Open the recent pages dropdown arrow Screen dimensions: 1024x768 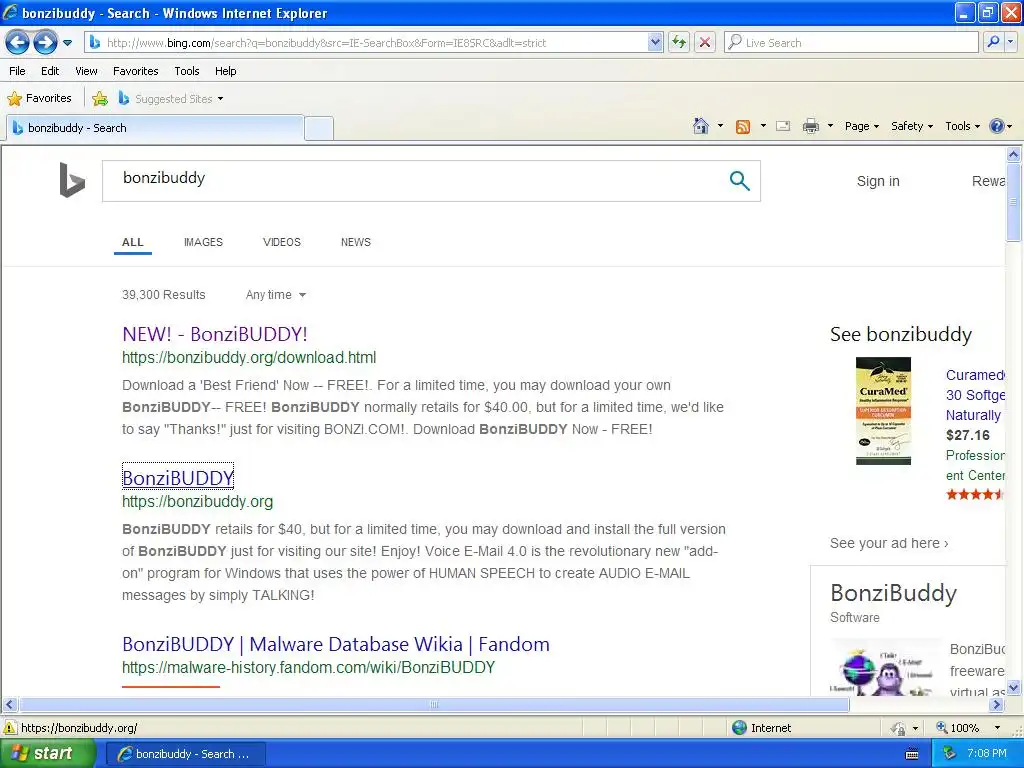[x=67, y=43]
